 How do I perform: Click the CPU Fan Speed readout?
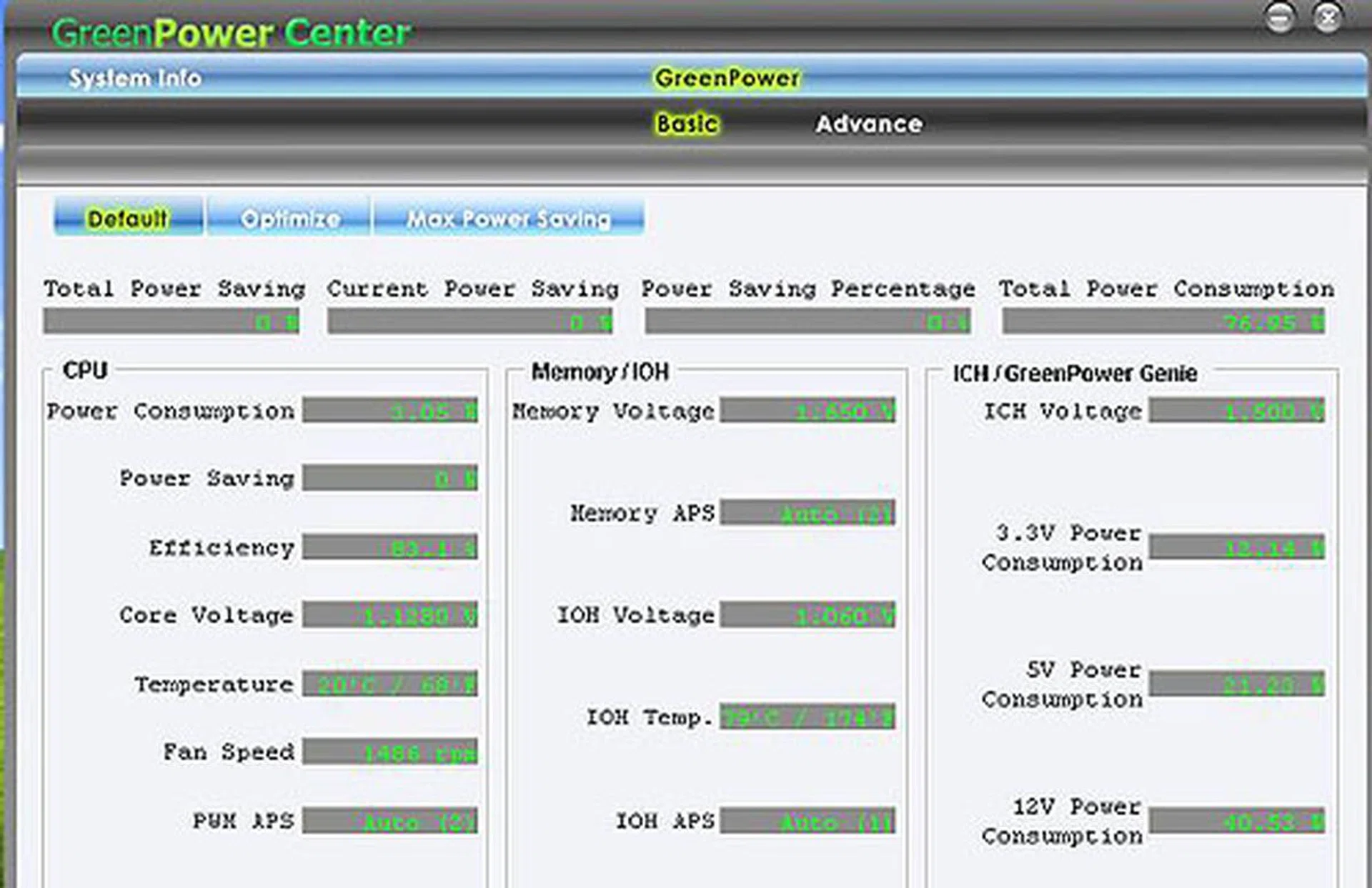pos(390,752)
